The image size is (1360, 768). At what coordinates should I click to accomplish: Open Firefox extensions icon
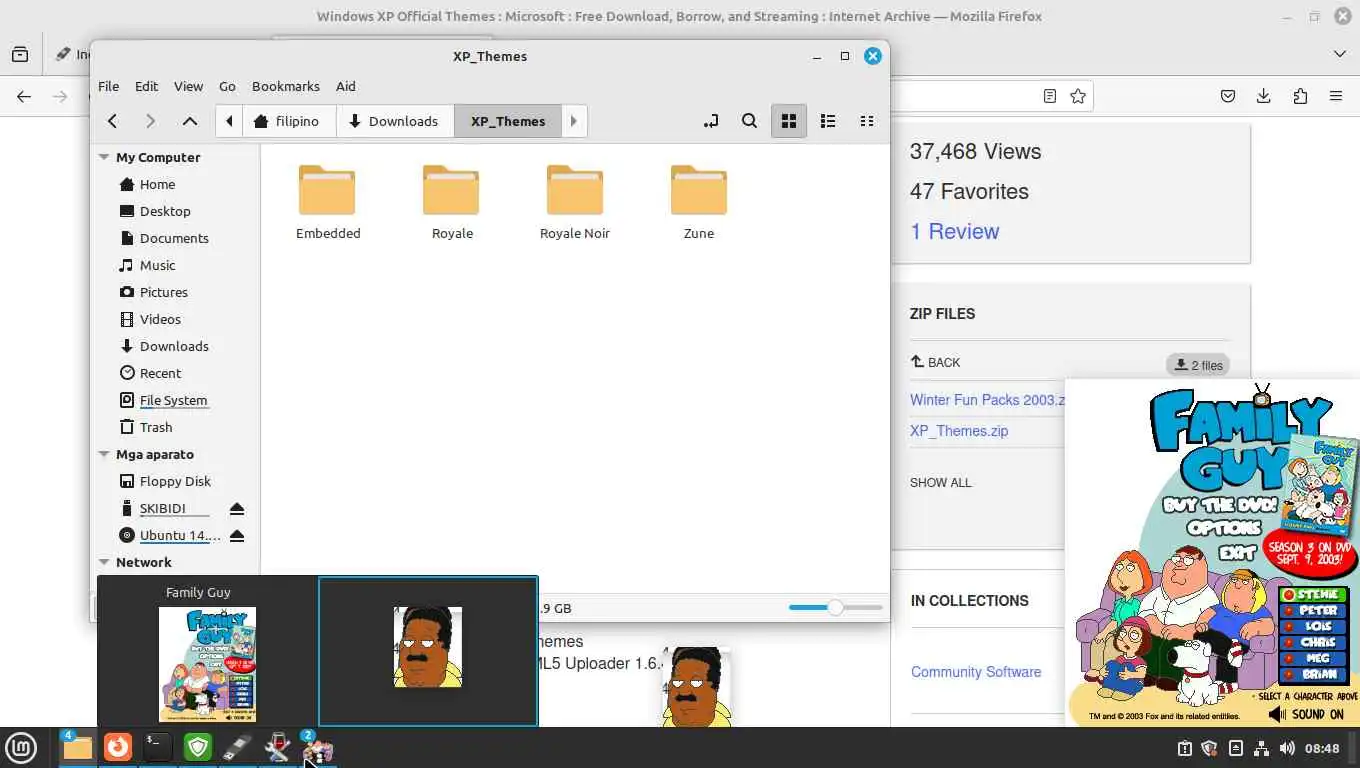(1300, 96)
